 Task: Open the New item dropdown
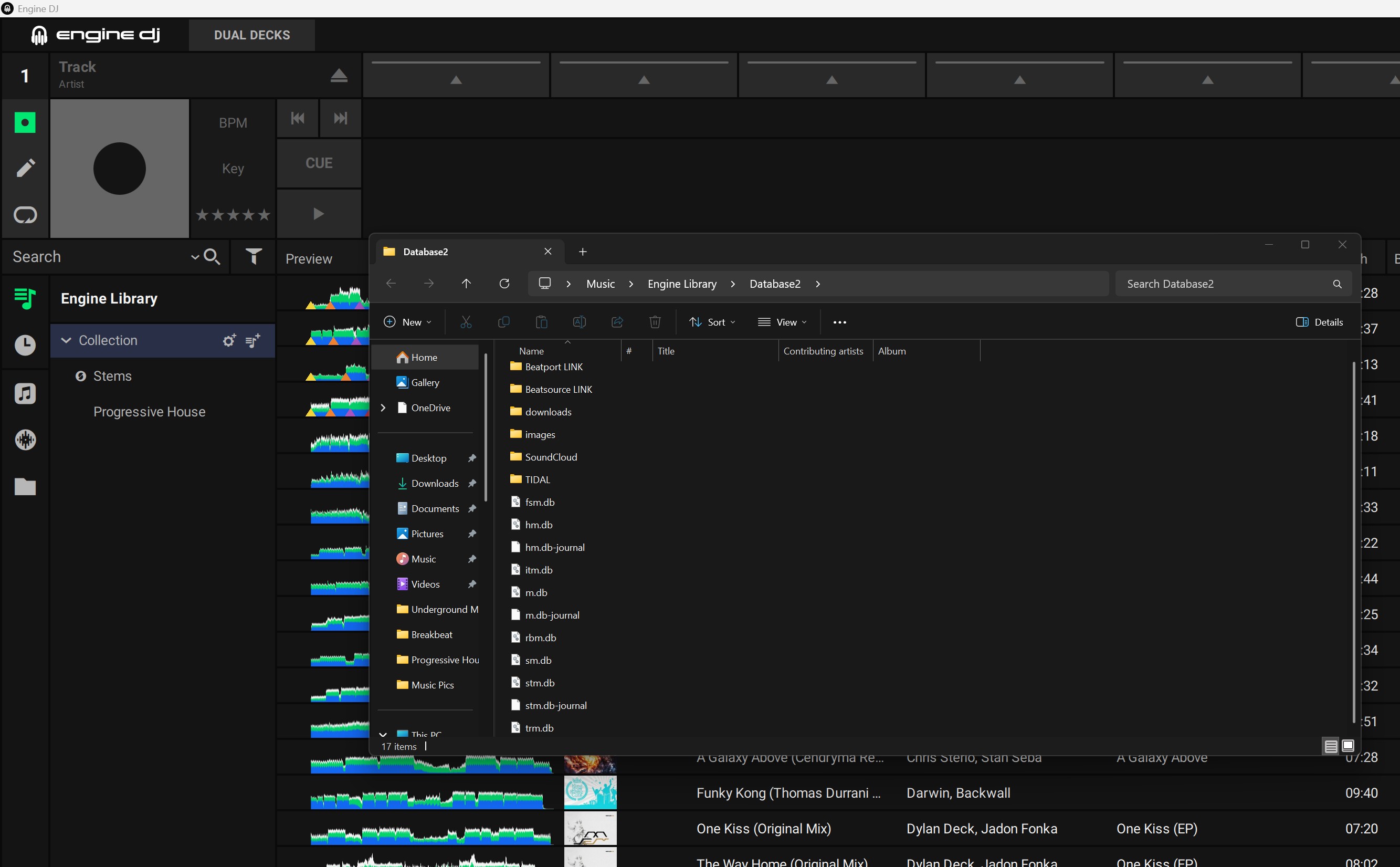point(407,322)
